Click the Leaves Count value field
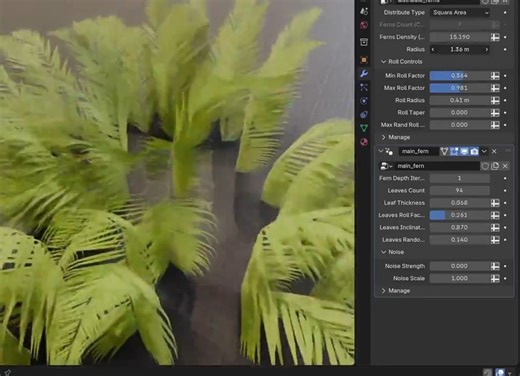This screenshot has height=376, width=520. point(460,191)
